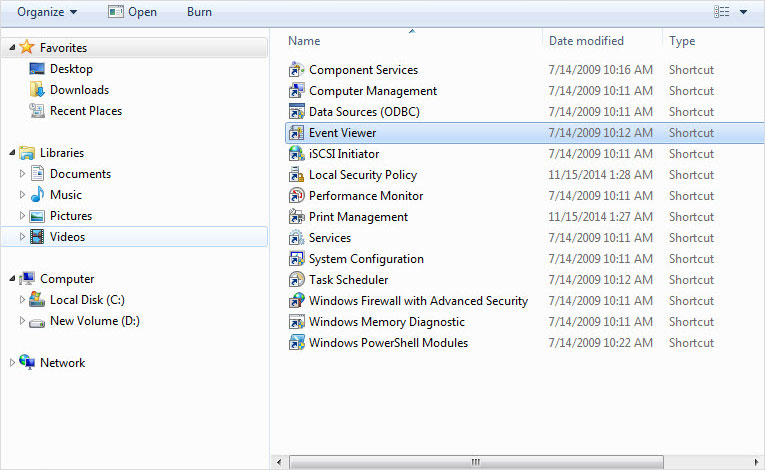Click the horizontal scrollbar right arrow
Image resolution: width=765 pixels, height=470 pixels.
click(x=756, y=462)
